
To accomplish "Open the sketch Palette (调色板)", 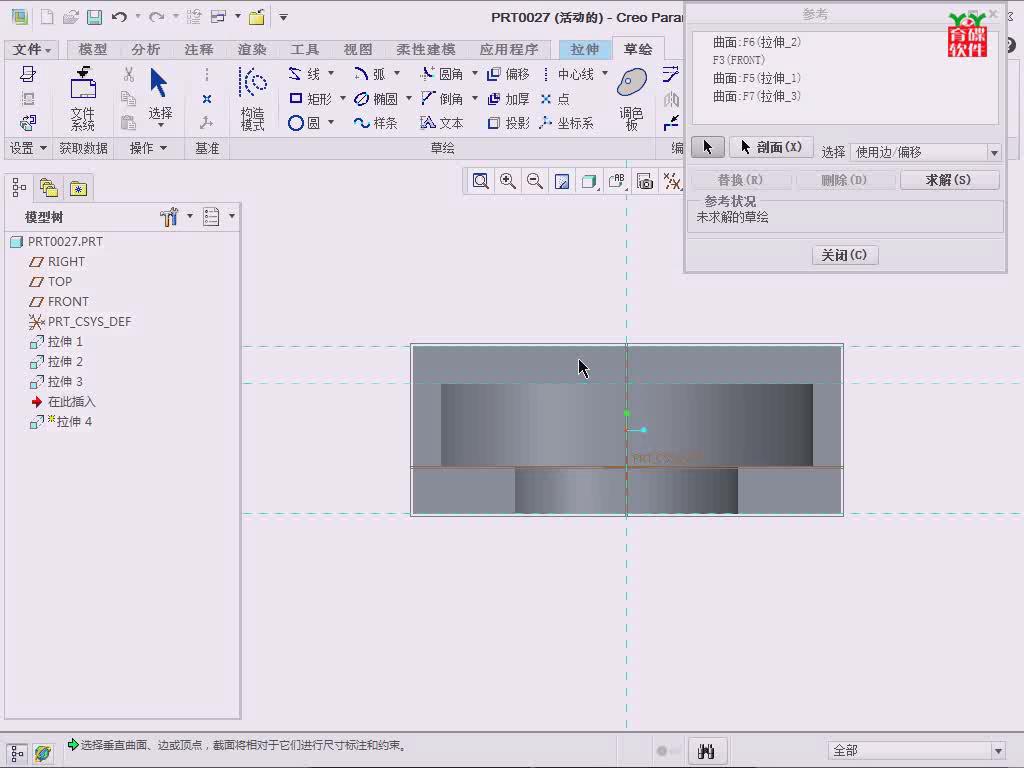I will 632,98.
